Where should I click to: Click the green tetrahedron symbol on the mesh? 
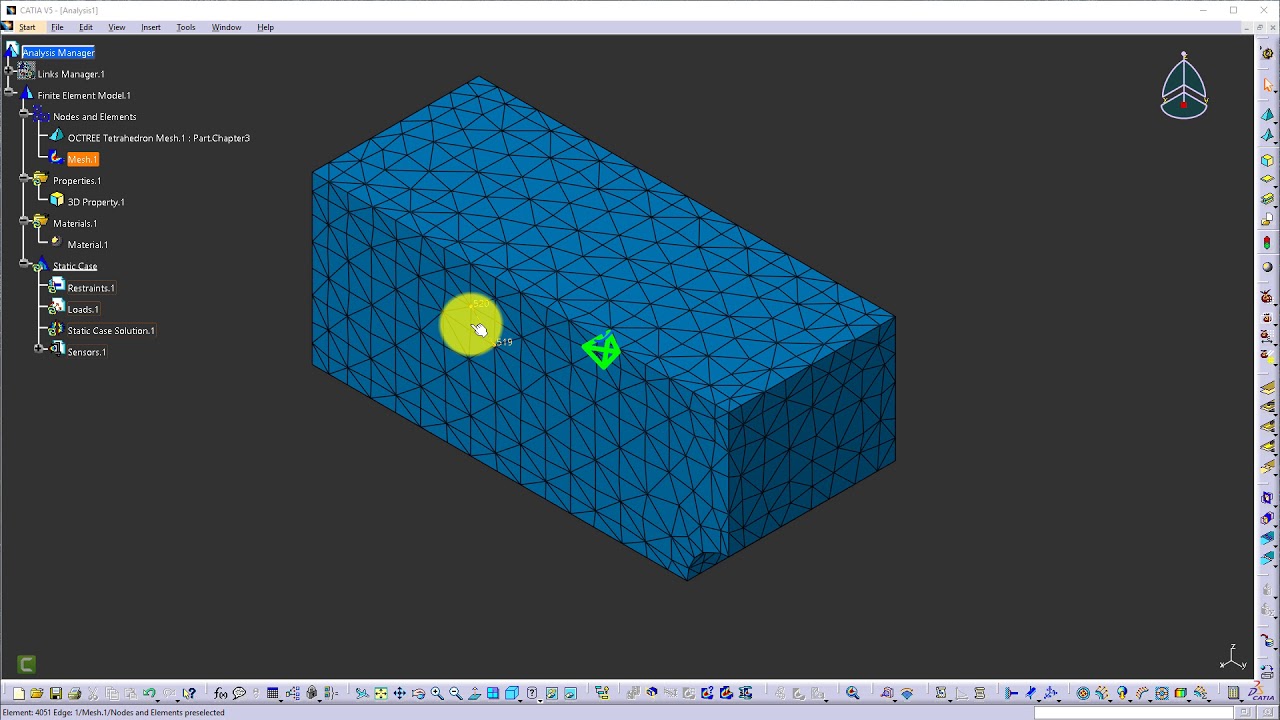point(602,350)
